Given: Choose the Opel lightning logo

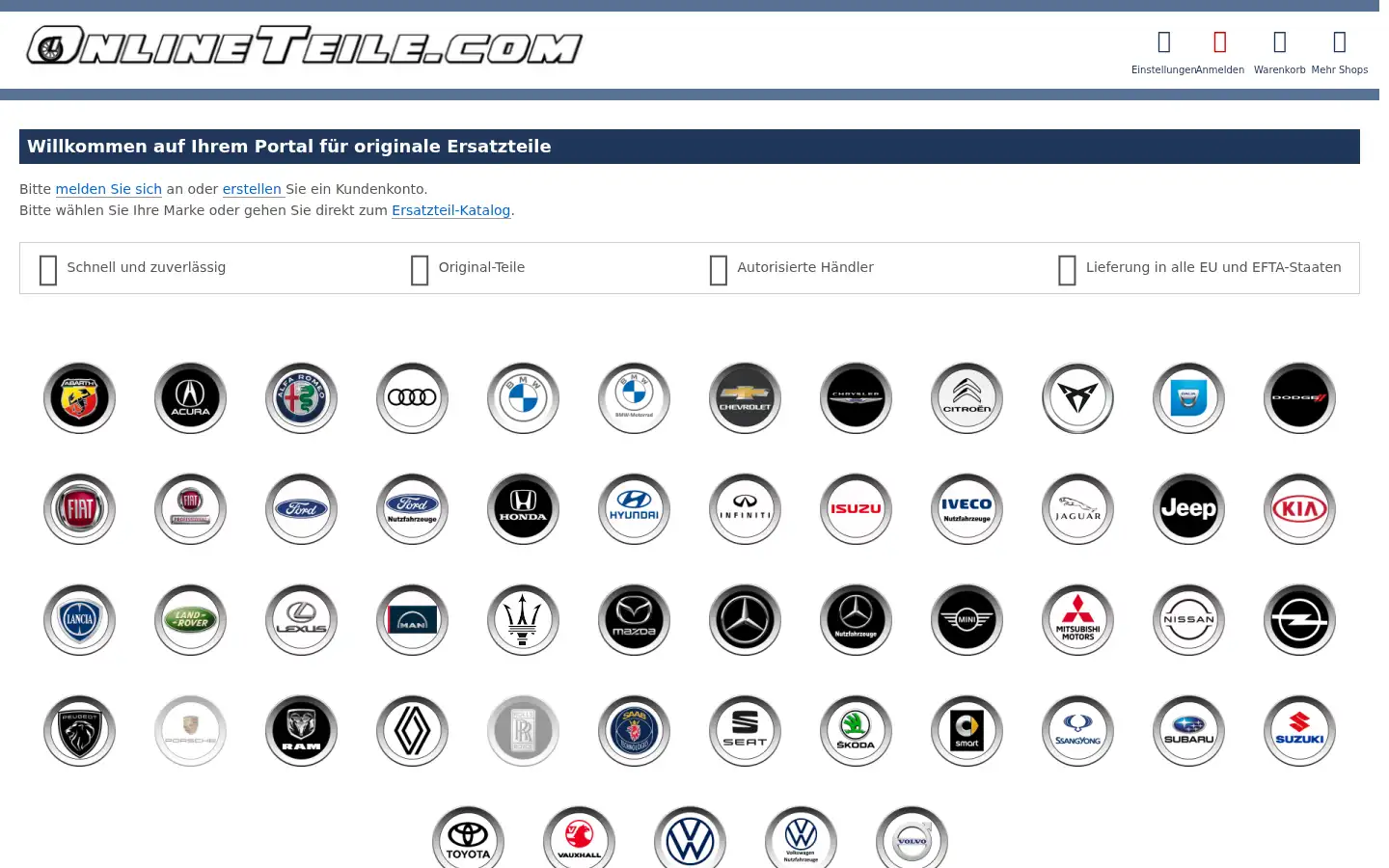Looking at the screenshot, I should click(1299, 620).
